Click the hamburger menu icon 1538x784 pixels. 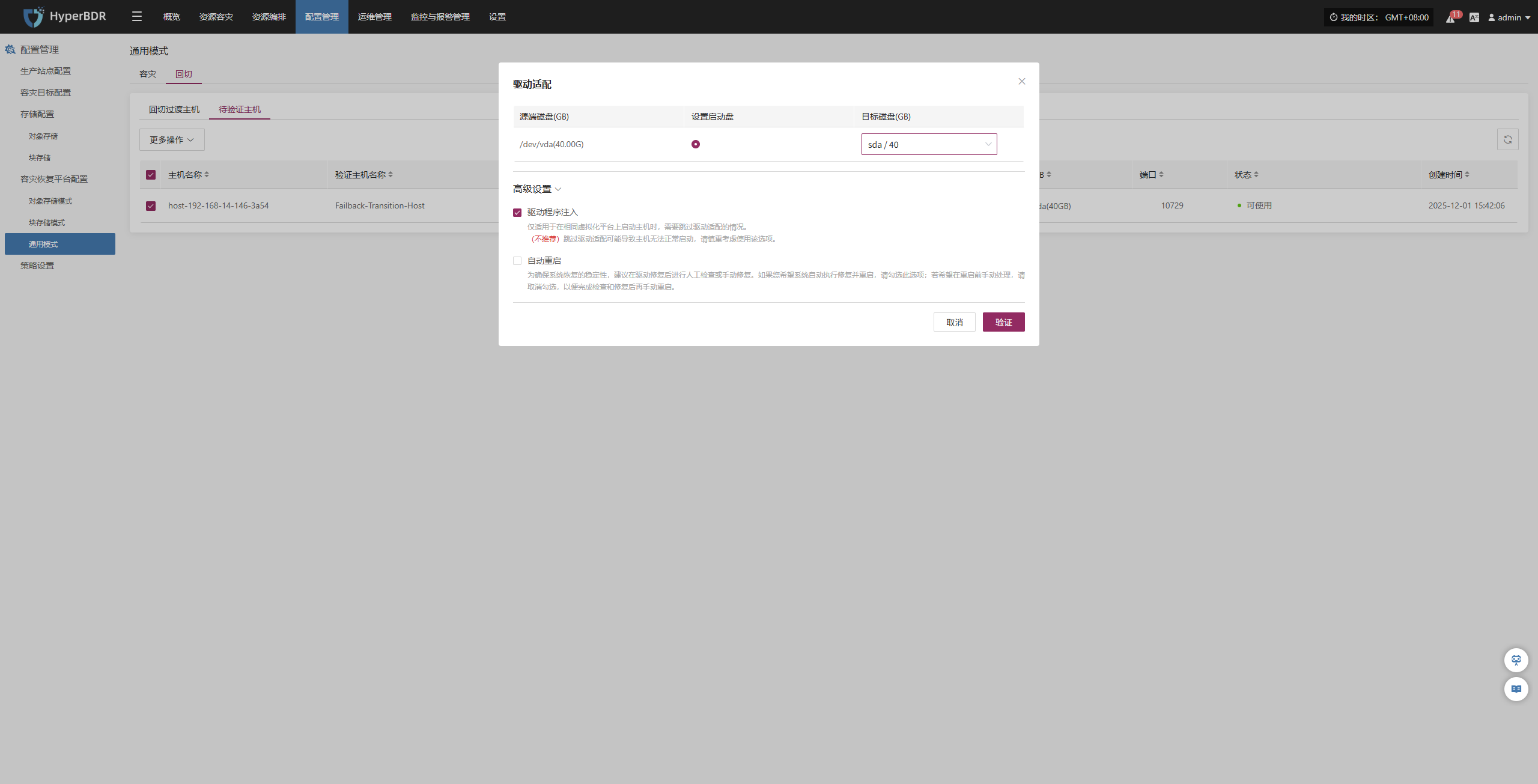pyautogui.click(x=137, y=17)
